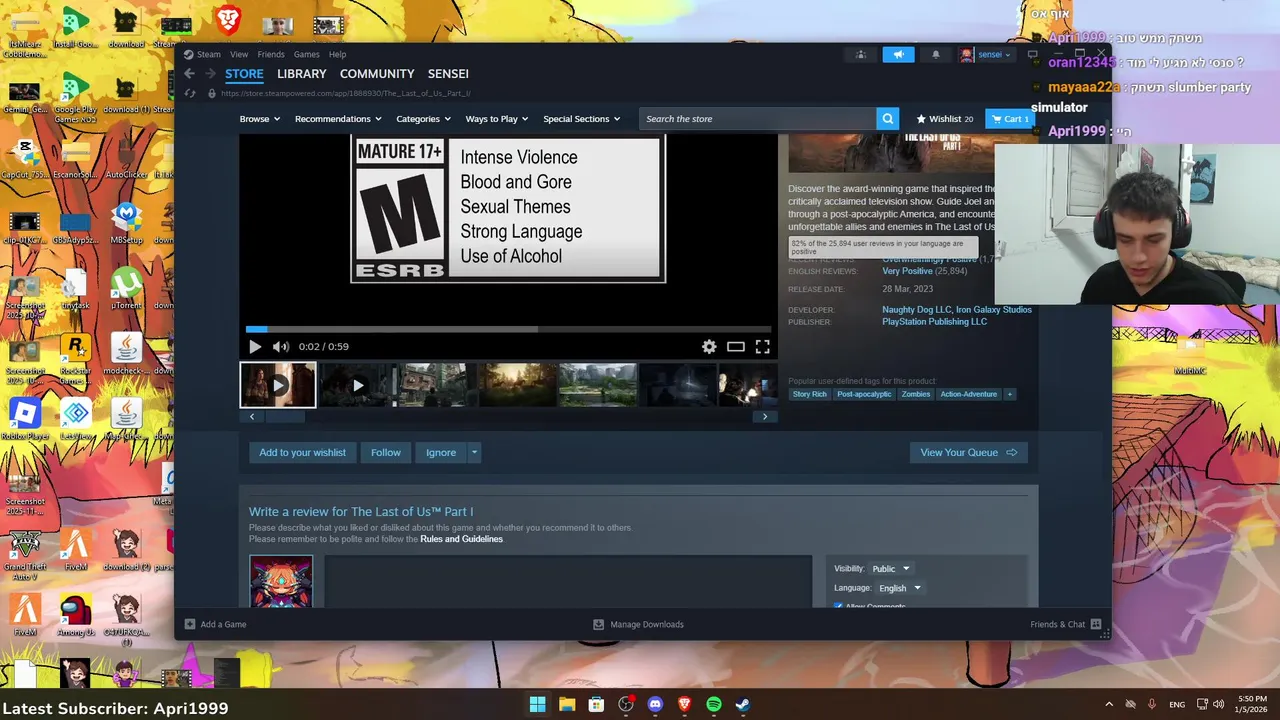Enter fullscreen on trailer video
This screenshot has width=1280, height=720.
[762, 347]
